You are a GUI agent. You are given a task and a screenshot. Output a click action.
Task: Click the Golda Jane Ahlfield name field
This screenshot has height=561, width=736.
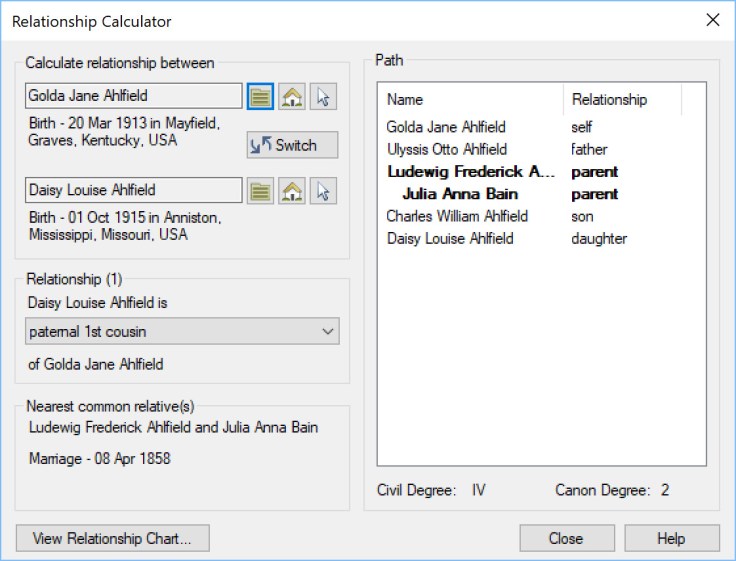(x=133, y=96)
